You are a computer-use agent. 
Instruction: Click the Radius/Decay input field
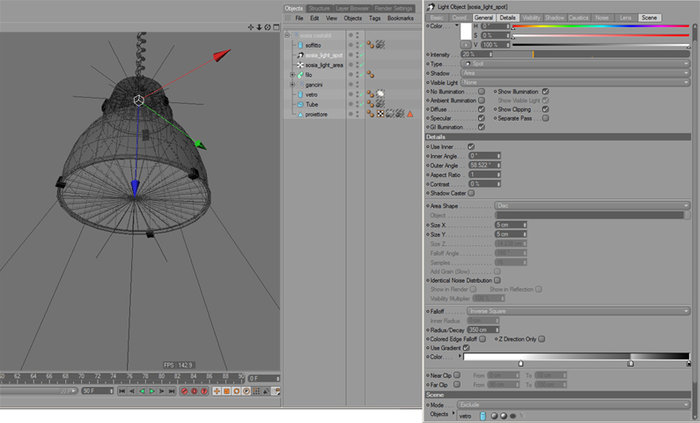click(x=483, y=330)
